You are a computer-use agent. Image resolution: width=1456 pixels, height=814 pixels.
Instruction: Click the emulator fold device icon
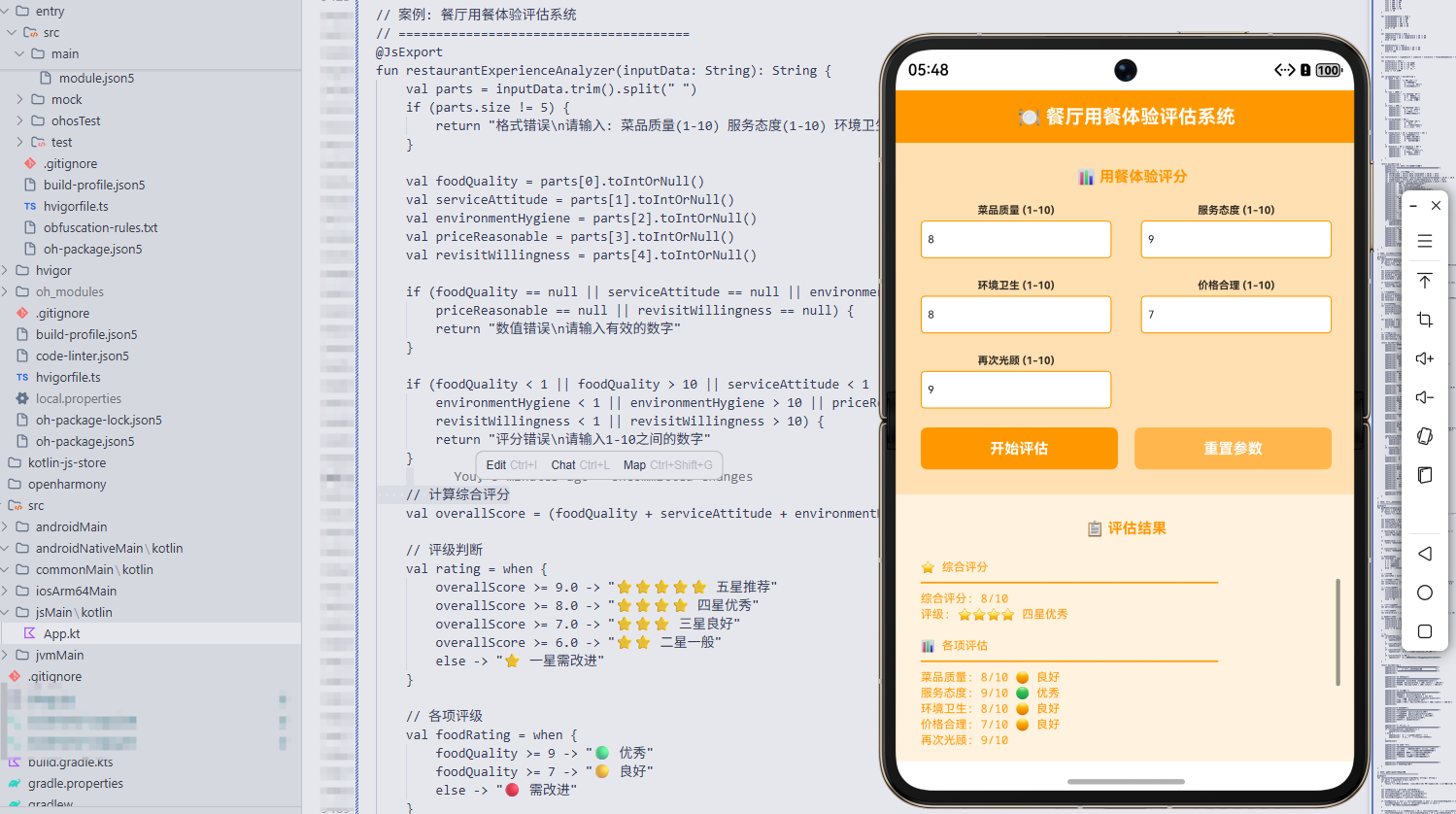1425,475
